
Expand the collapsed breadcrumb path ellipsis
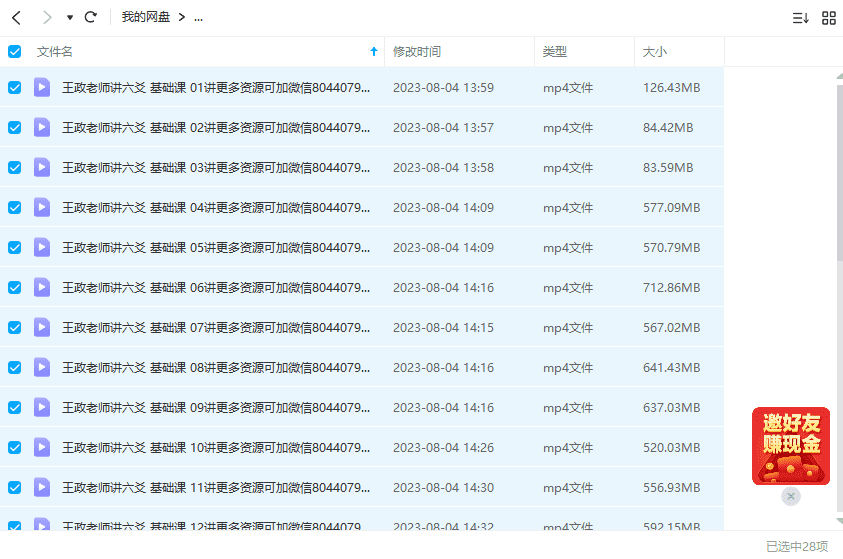click(198, 18)
